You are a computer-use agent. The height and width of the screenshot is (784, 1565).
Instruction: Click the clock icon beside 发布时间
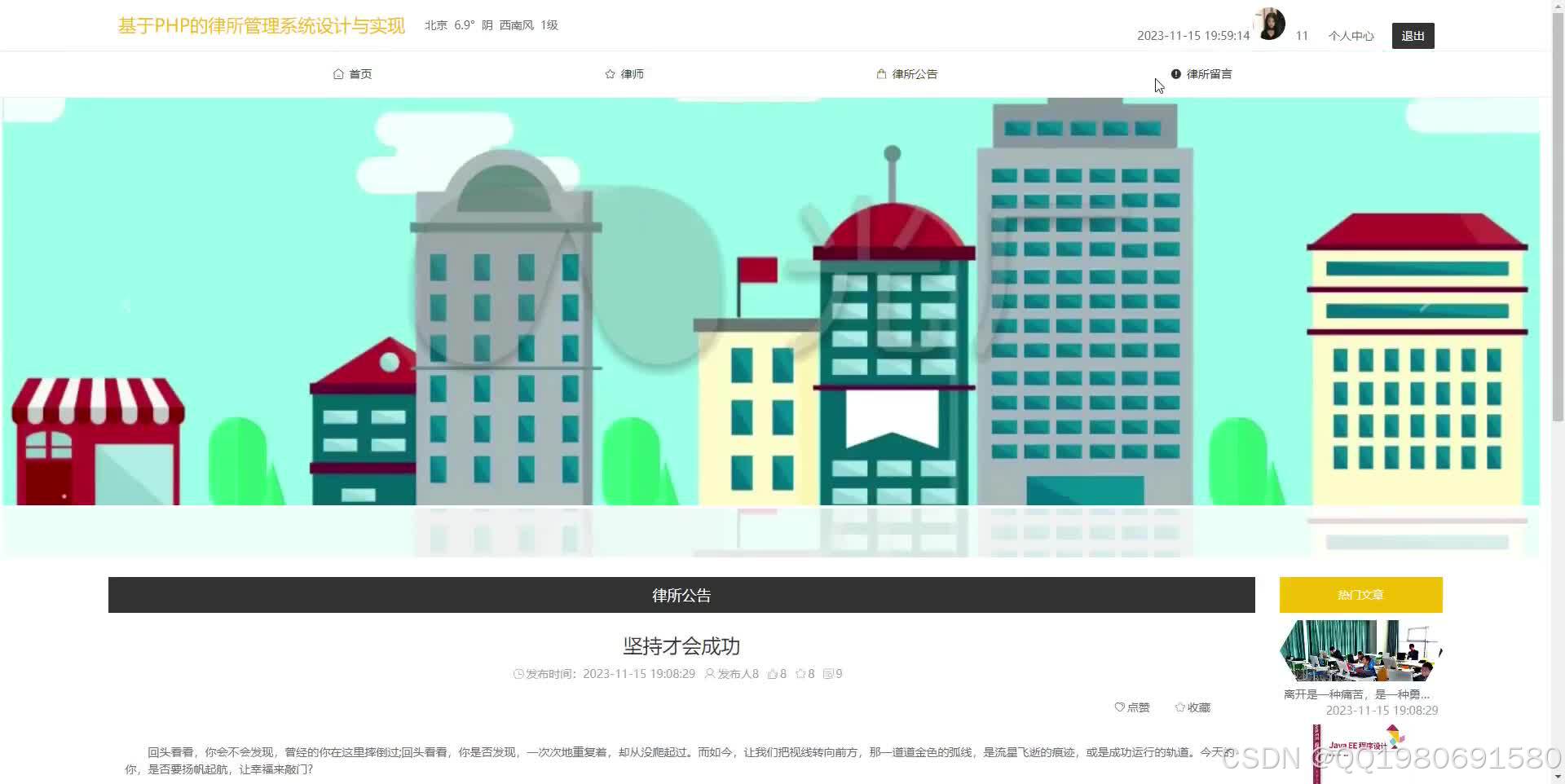pos(518,674)
